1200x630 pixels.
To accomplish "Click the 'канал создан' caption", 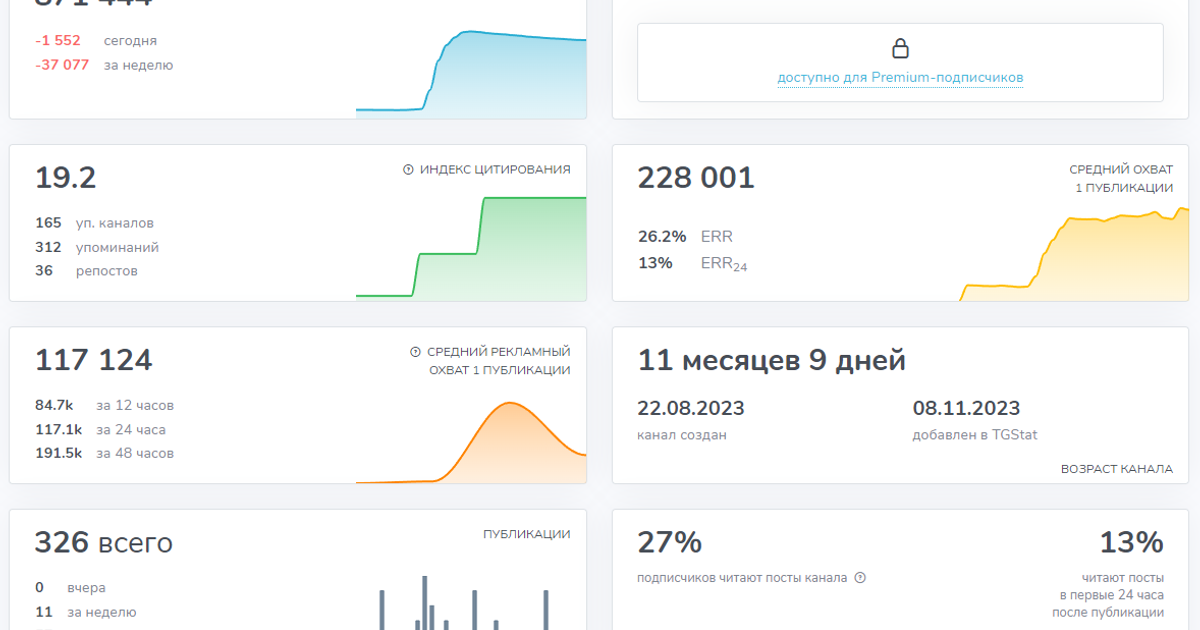I will (x=682, y=435).
